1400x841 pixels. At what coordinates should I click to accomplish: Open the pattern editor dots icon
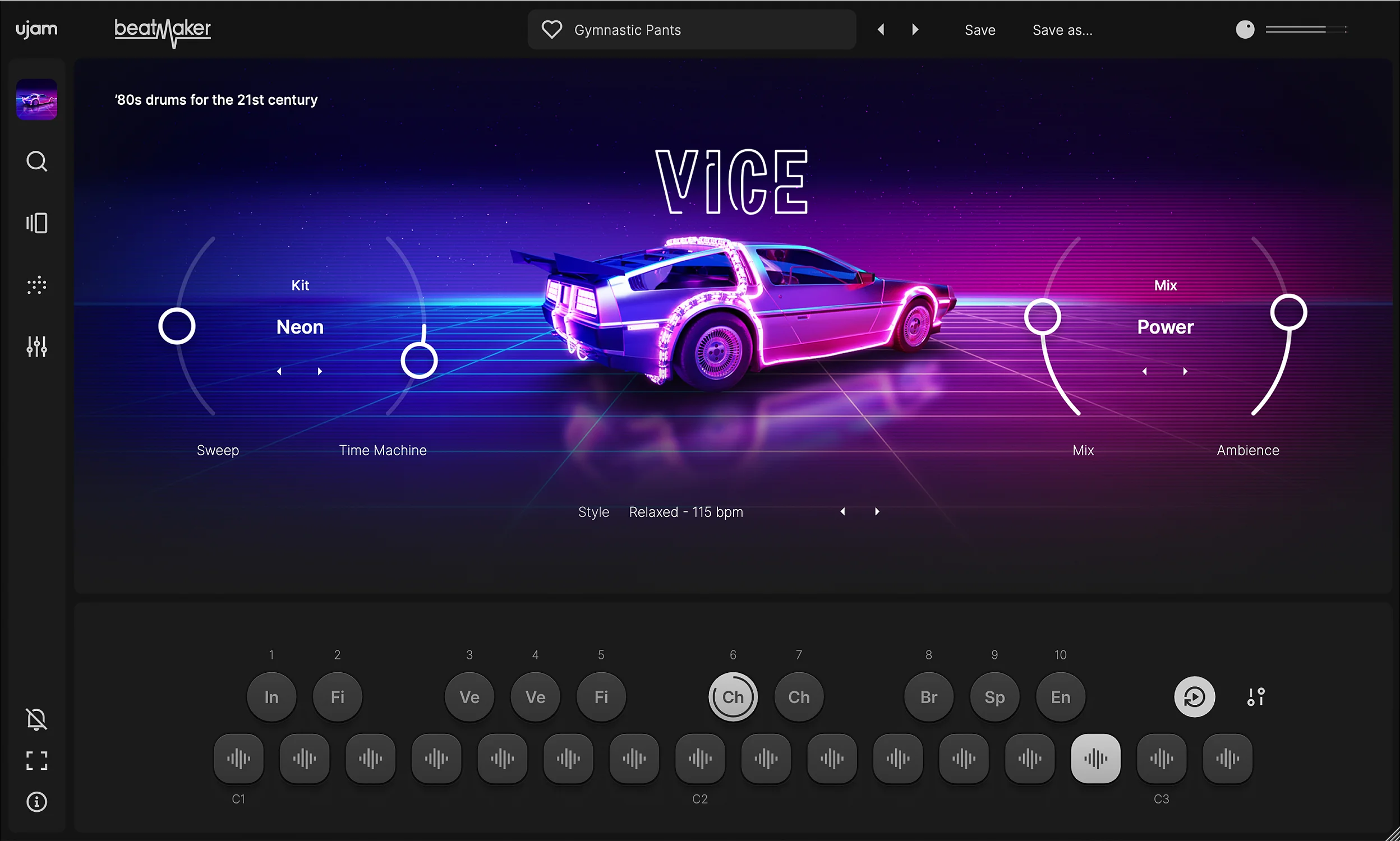[36, 285]
